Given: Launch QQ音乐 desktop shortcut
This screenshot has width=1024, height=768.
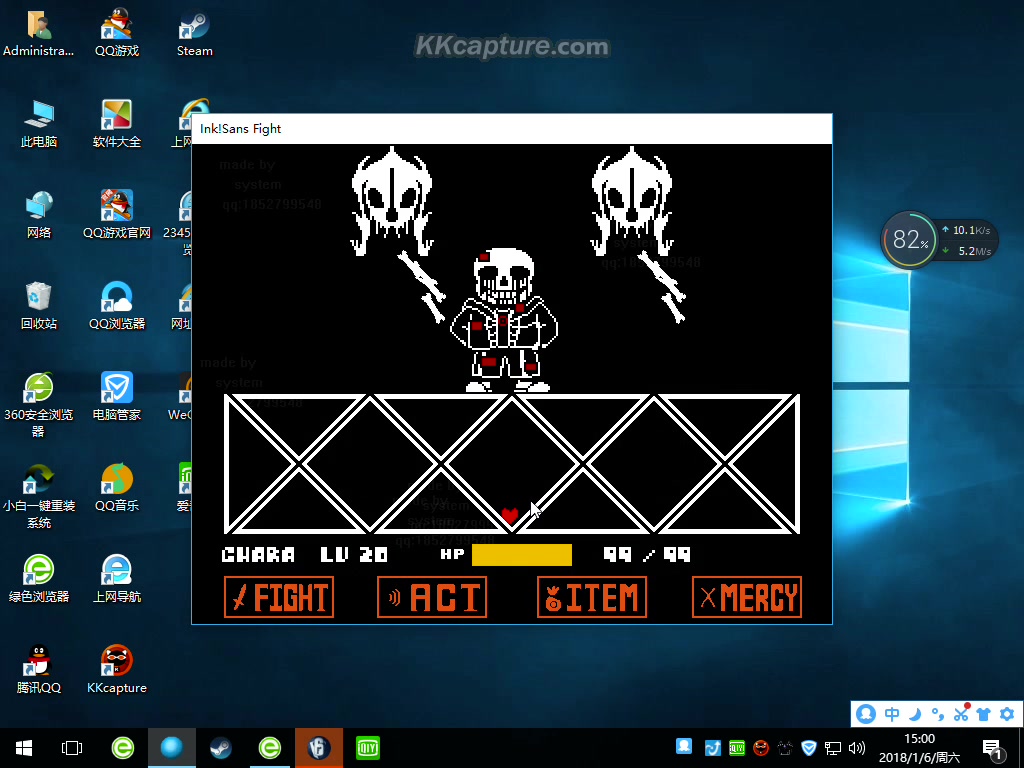Looking at the screenshot, I should tap(117, 487).
